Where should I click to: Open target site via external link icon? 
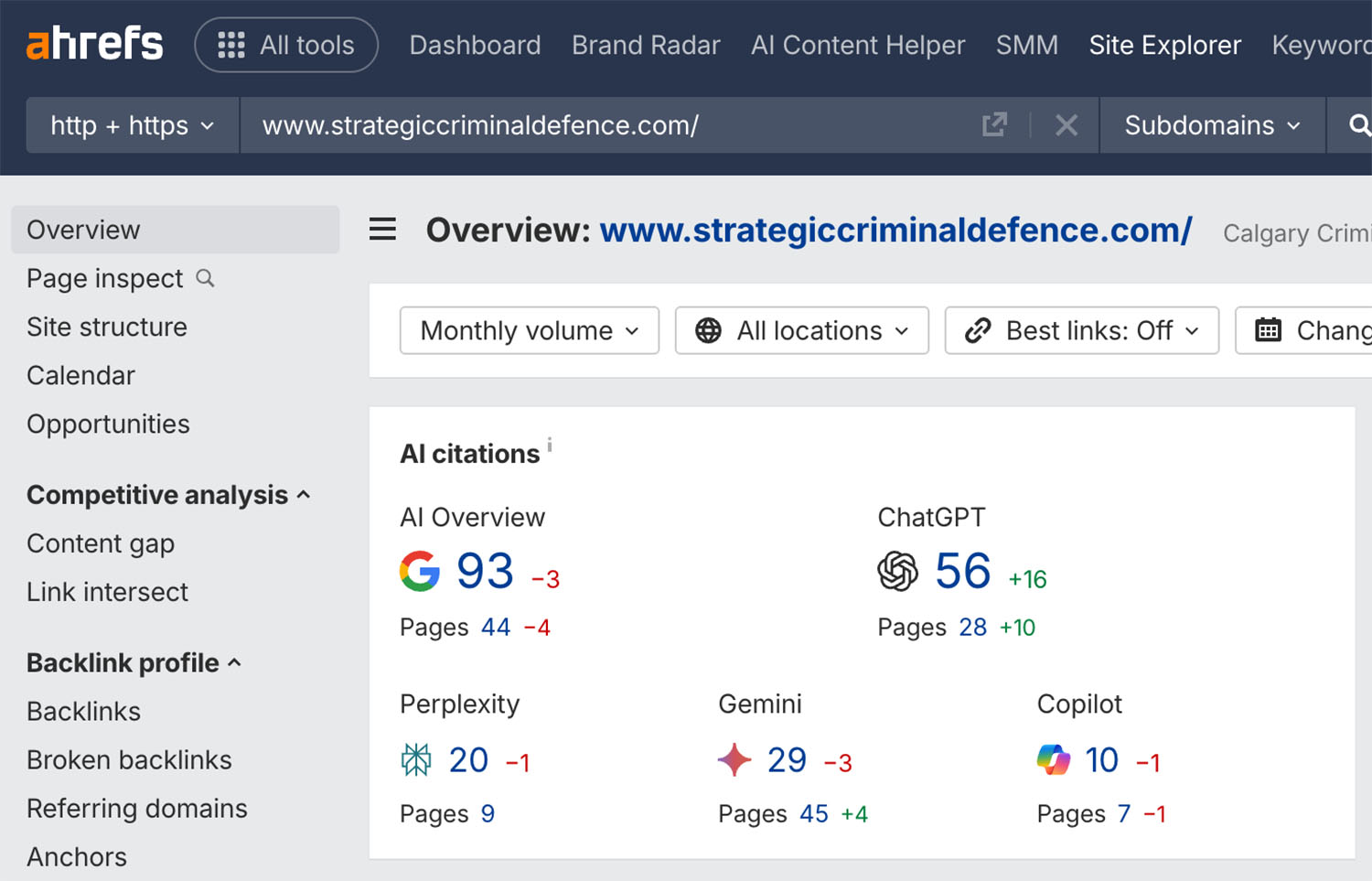(994, 125)
